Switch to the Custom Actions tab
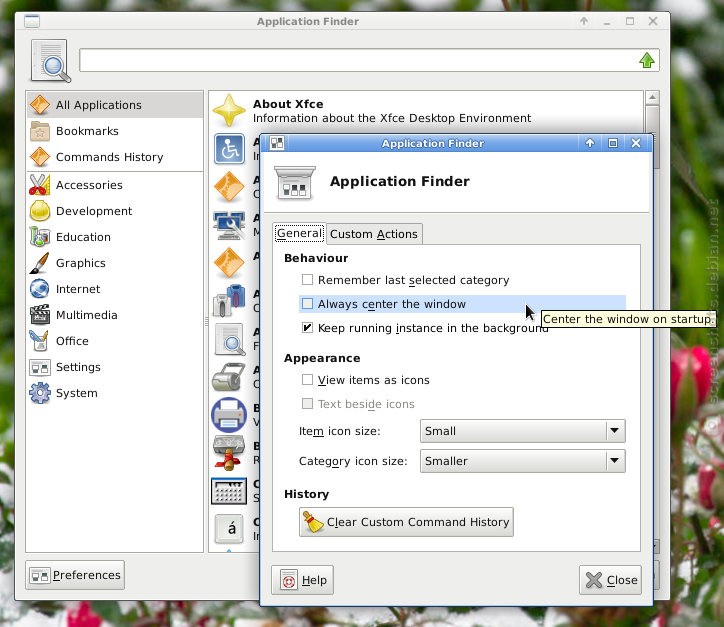 tap(374, 234)
